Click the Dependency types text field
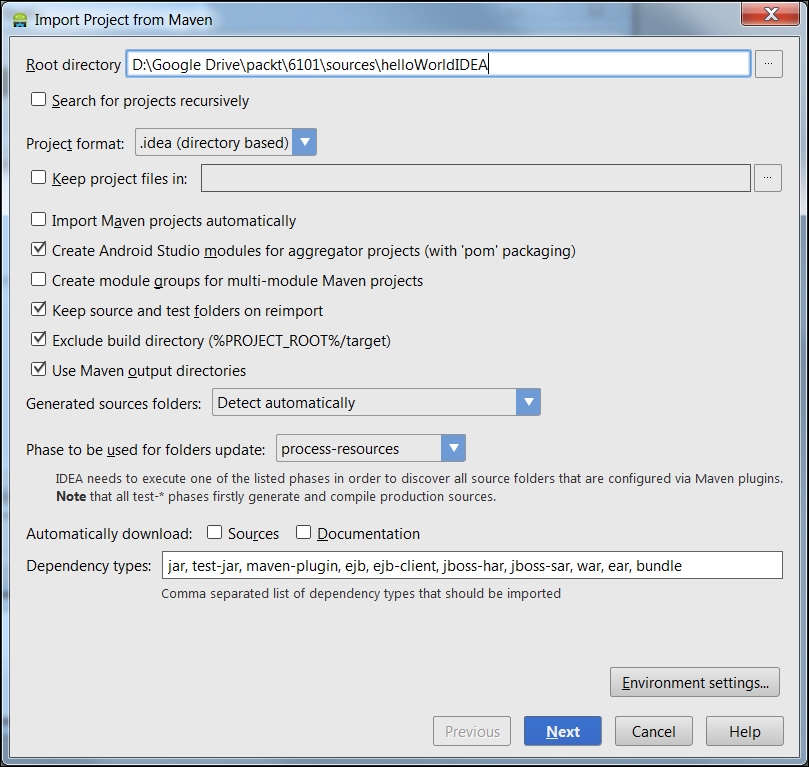809x767 pixels. click(471, 565)
